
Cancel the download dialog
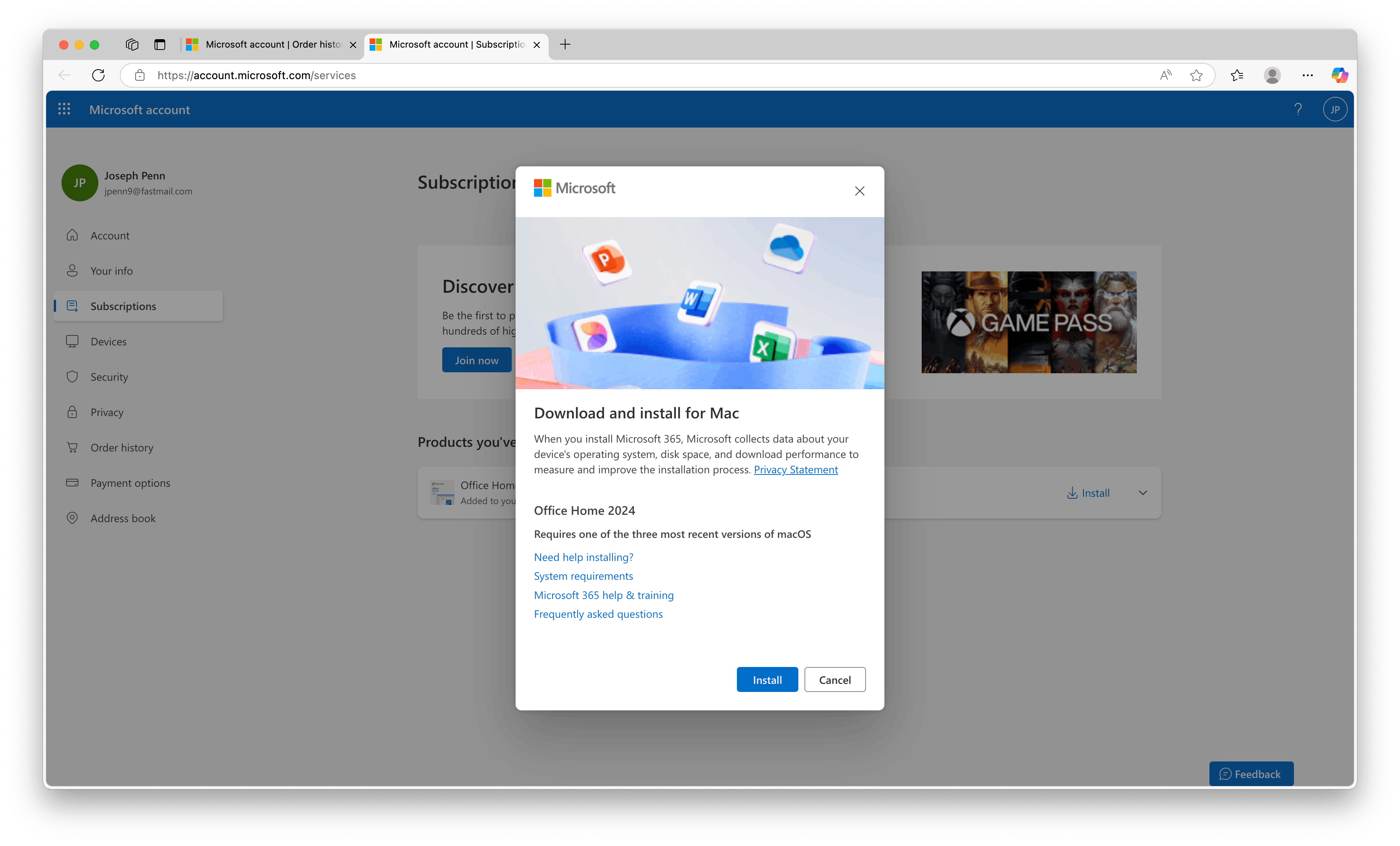click(x=834, y=680)
